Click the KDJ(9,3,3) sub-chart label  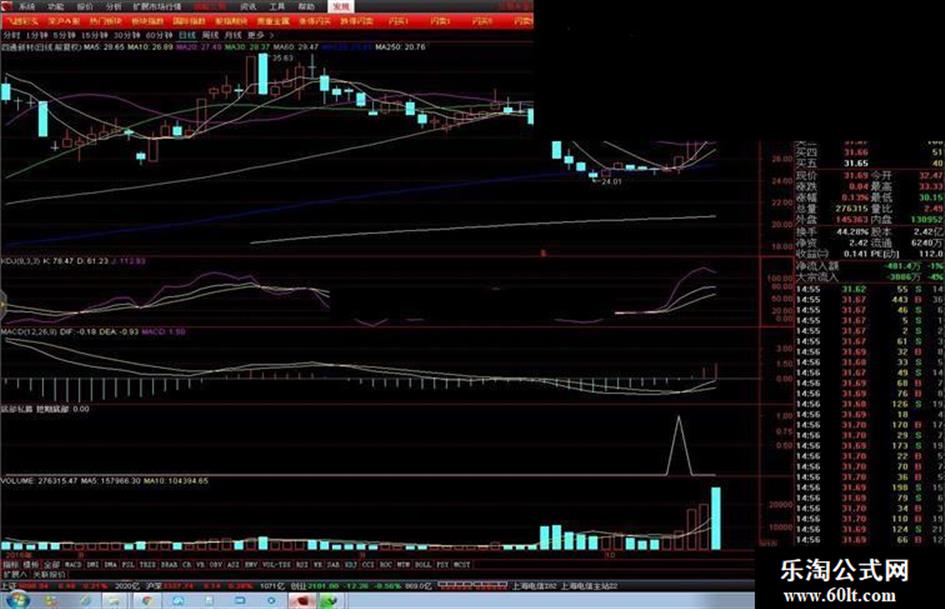tap(20, 261)
